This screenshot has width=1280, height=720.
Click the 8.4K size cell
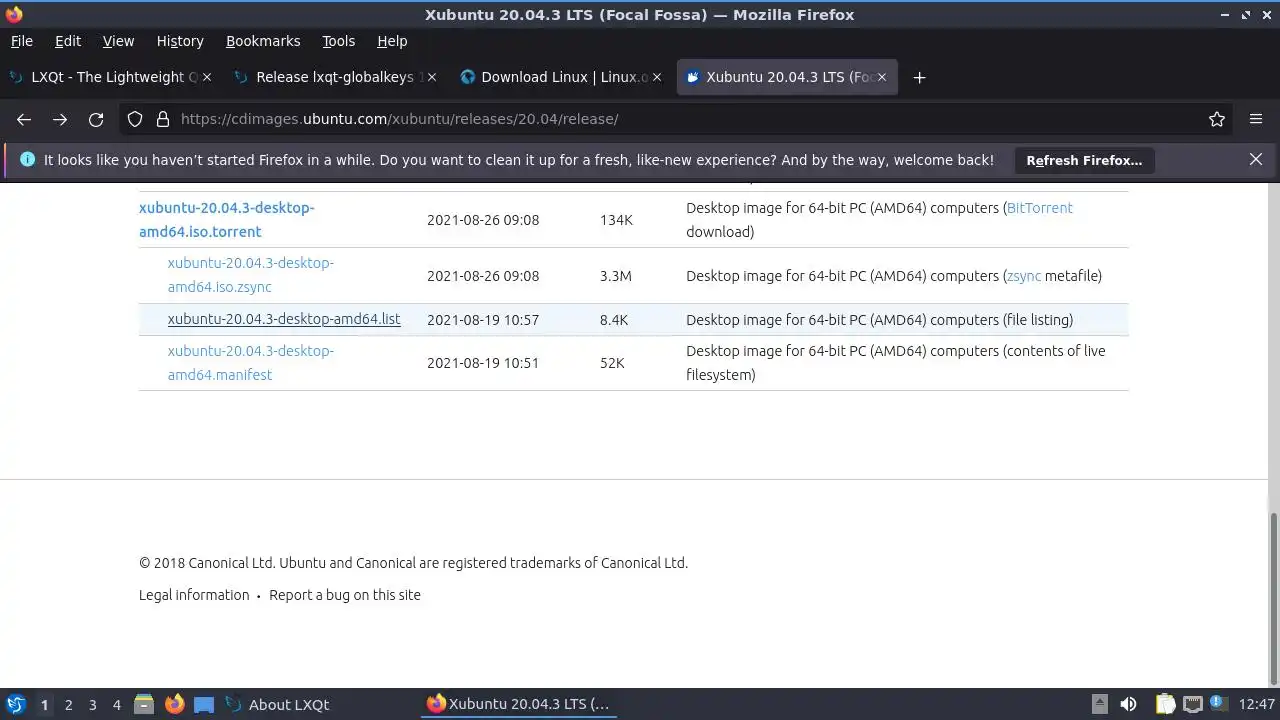(614, 320)
